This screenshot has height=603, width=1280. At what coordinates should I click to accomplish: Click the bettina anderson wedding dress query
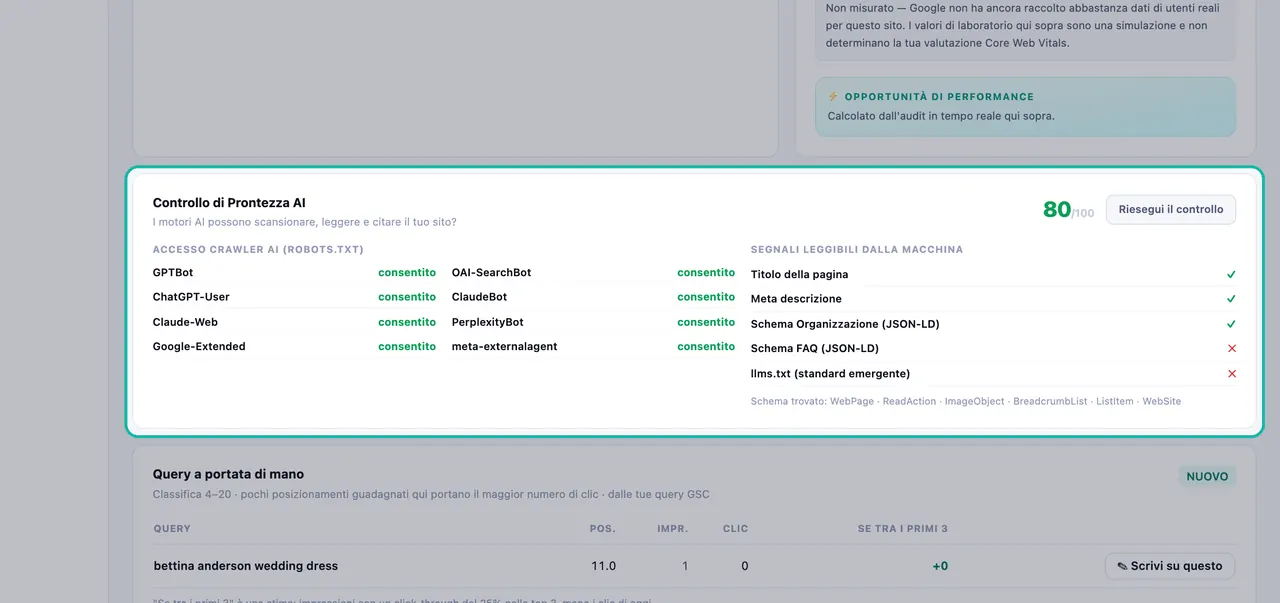pyautogui.click(x=246, y=566)
